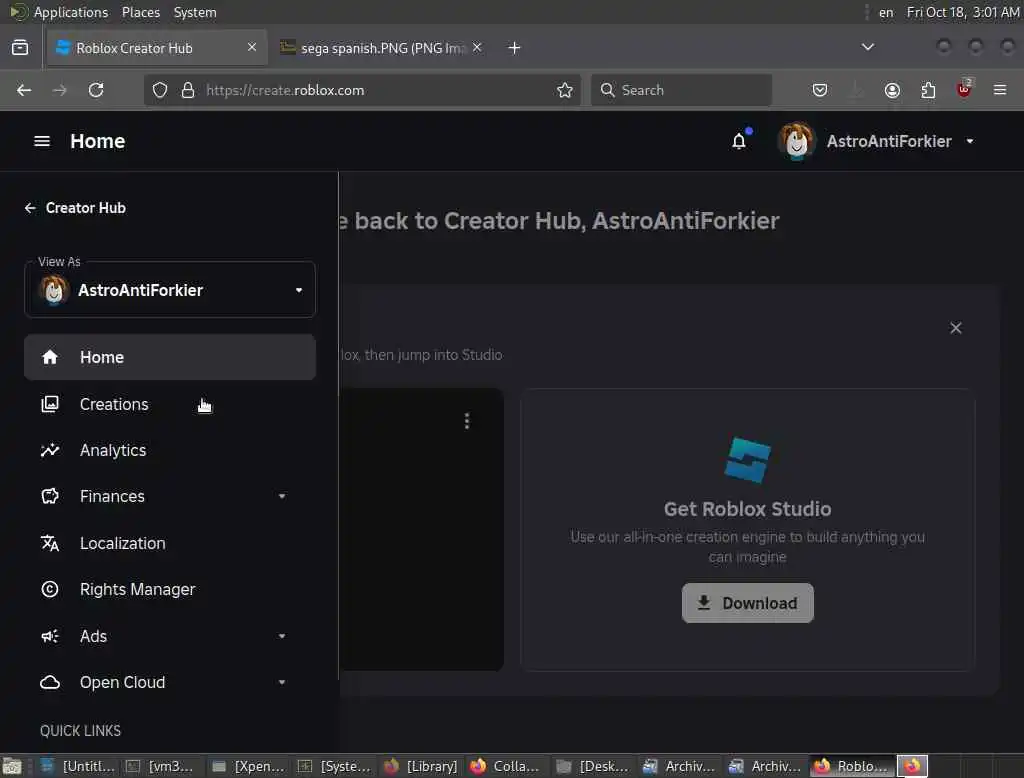
Task: Open the Pocket save icon
Action: [x=820, y=90]
